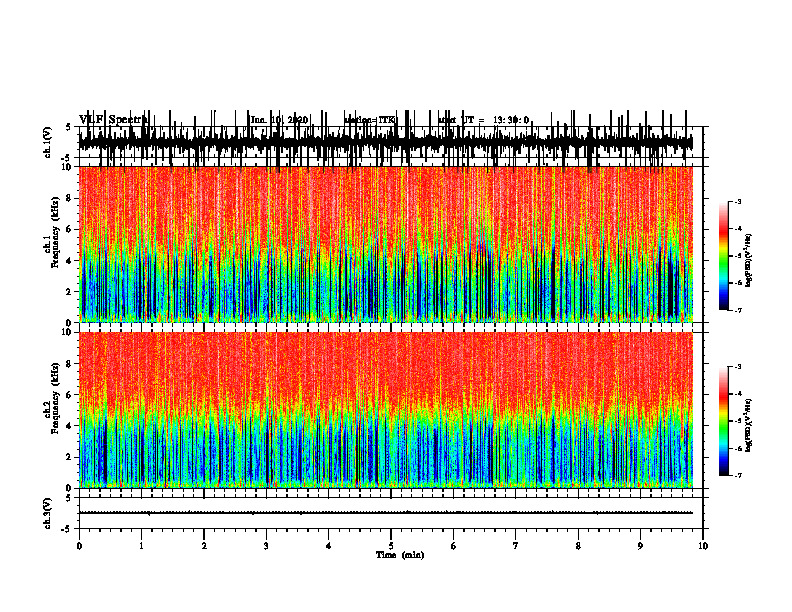Image resolution: width=792 pixels, height=612 pixels.
Task: Click the "VLF Spectra" title text
Action: (113, 120)
